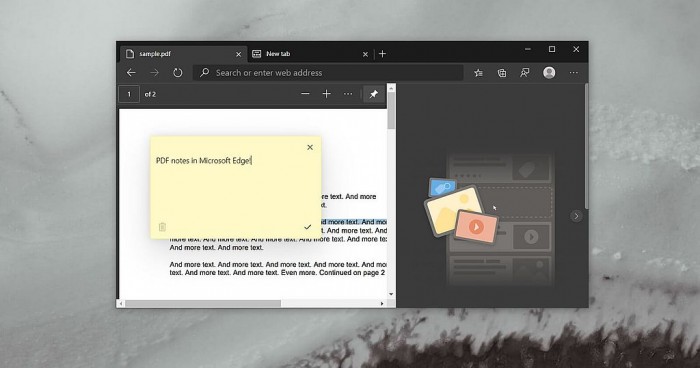Expand the Collections pane with chevron arrow
Image resolution: width=700 pixels, height=368 pixels.
pos(576,216)
